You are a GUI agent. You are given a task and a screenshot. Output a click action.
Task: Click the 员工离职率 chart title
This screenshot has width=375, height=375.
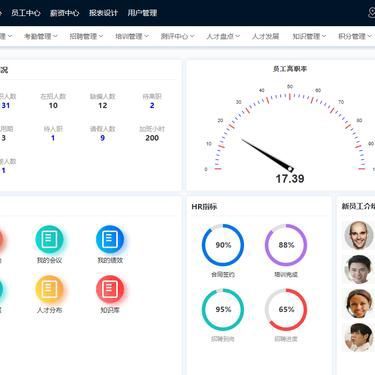[290, 69]
